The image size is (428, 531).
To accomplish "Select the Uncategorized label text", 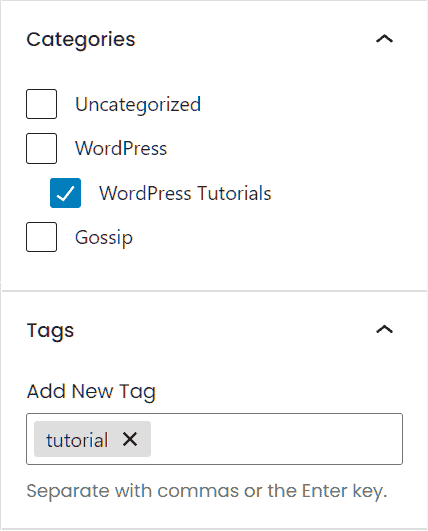I will [x=138, y=104].
